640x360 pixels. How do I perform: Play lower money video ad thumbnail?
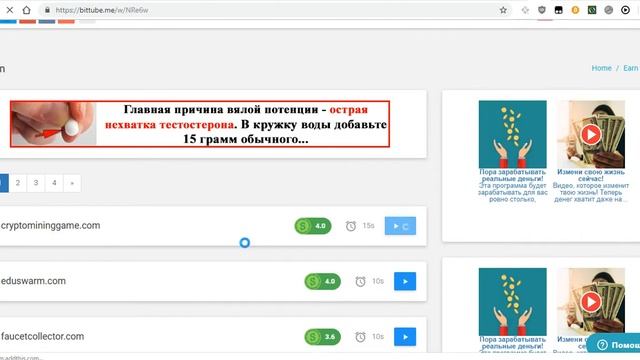591,302
